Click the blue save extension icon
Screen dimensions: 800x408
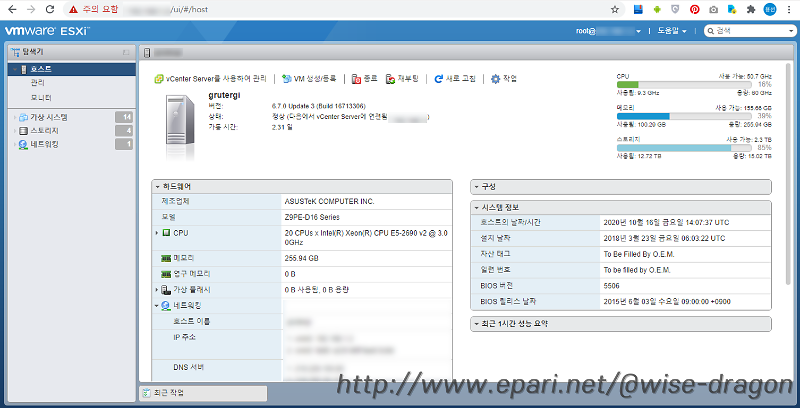[x=638, y=9]
